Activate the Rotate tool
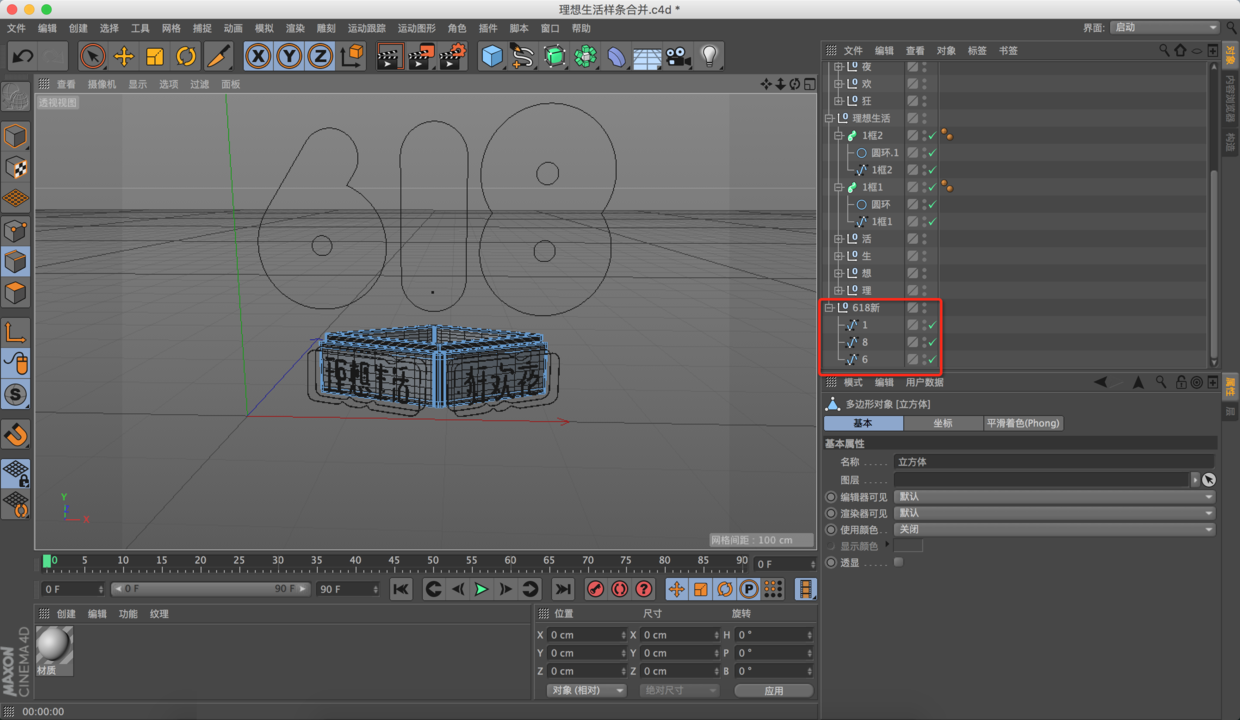This screenshot has height=720, width=1240. tap(186, 56)
